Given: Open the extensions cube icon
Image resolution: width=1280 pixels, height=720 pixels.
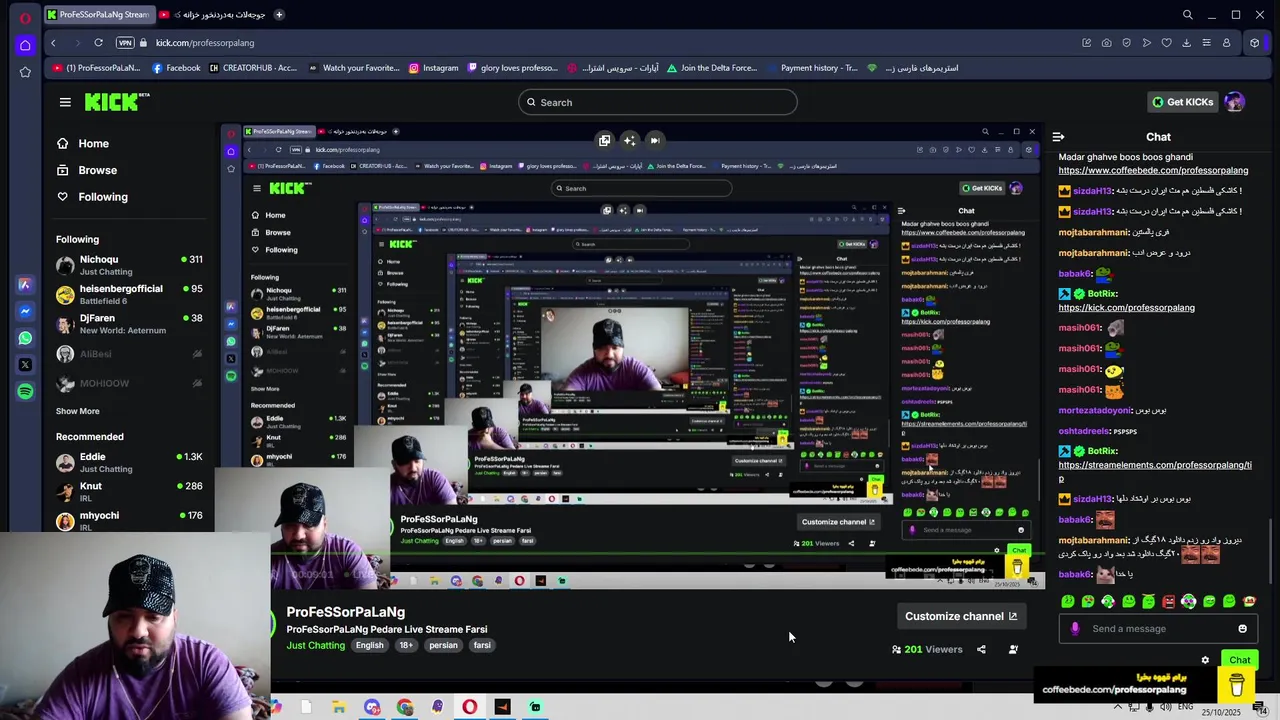Looking at the screenshot, I should click(1255, 43).
